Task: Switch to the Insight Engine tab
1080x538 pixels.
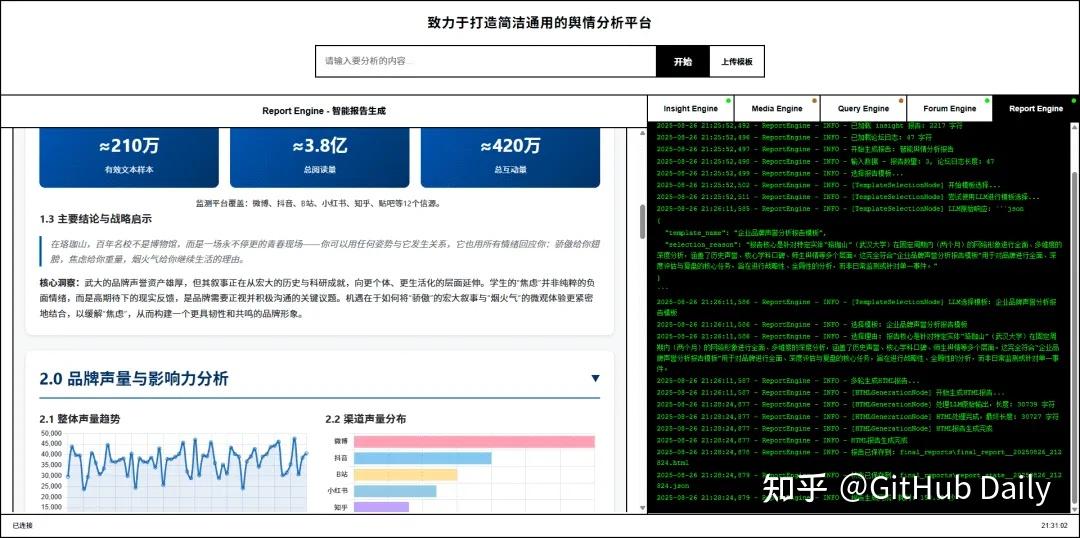Action: tap(690, 108)
